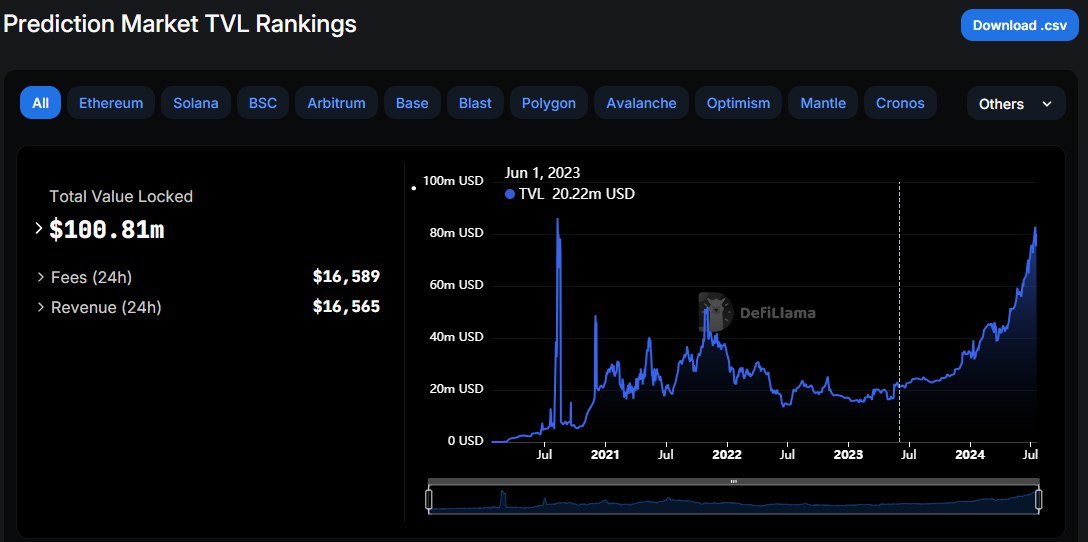Filter rankings by Blast chain
The height and width of the screenshot is (542, 1088).
[x=475, y=103]
